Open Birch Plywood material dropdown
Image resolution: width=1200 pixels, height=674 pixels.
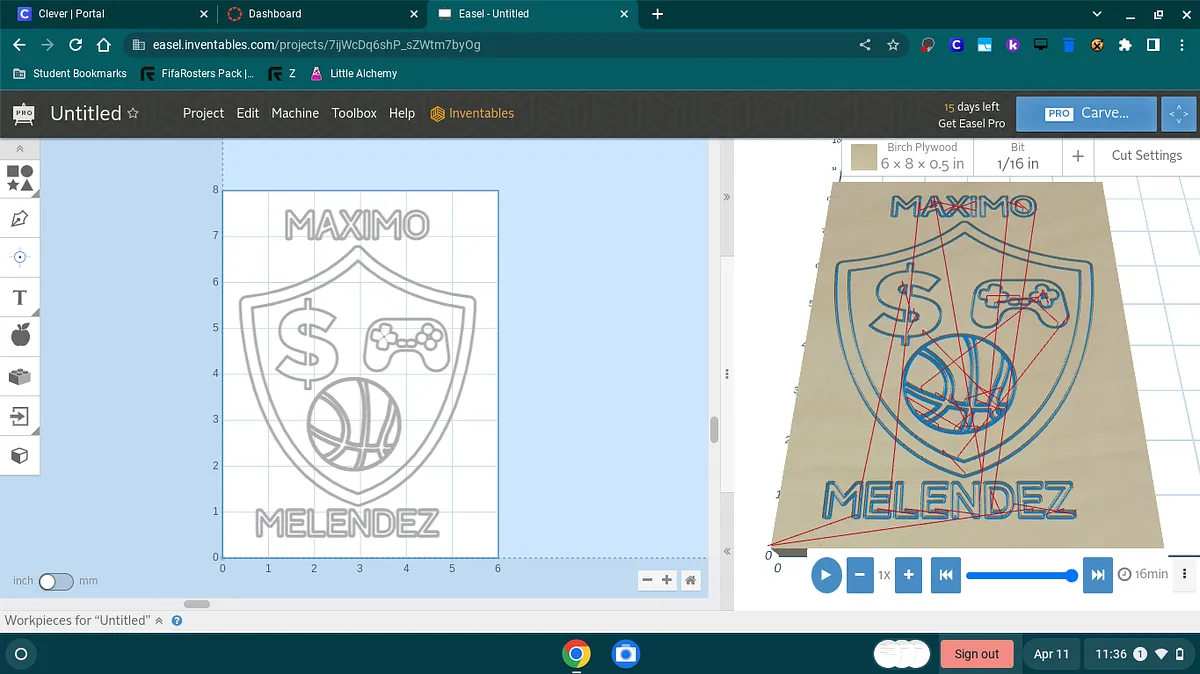coord(909,156)
